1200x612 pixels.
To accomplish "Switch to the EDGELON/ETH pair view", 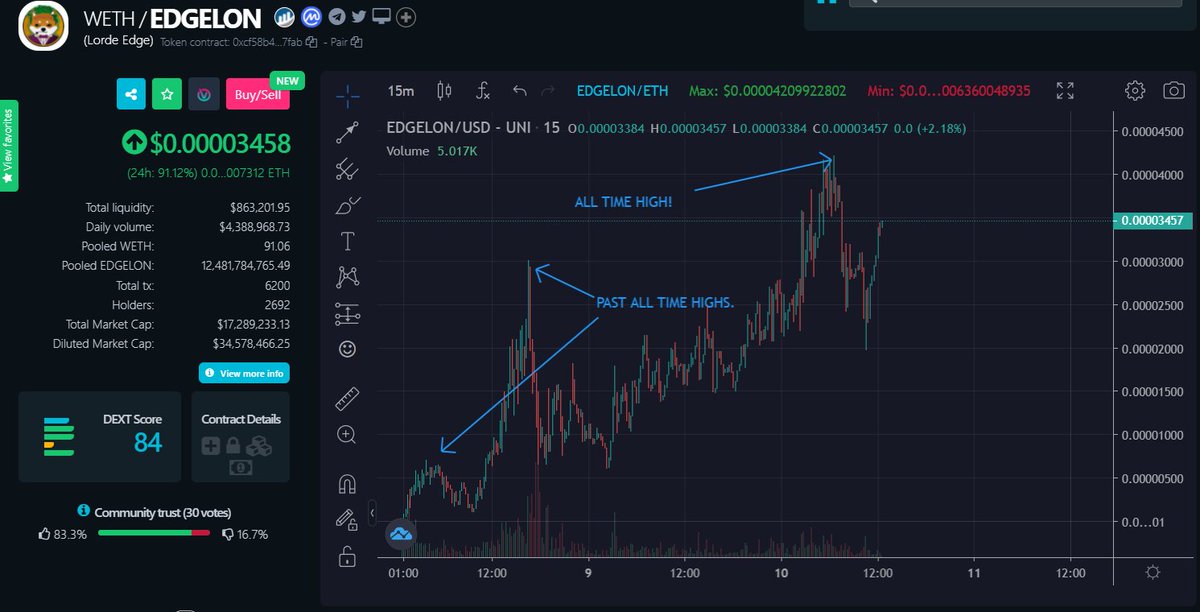I will (622, 90).
